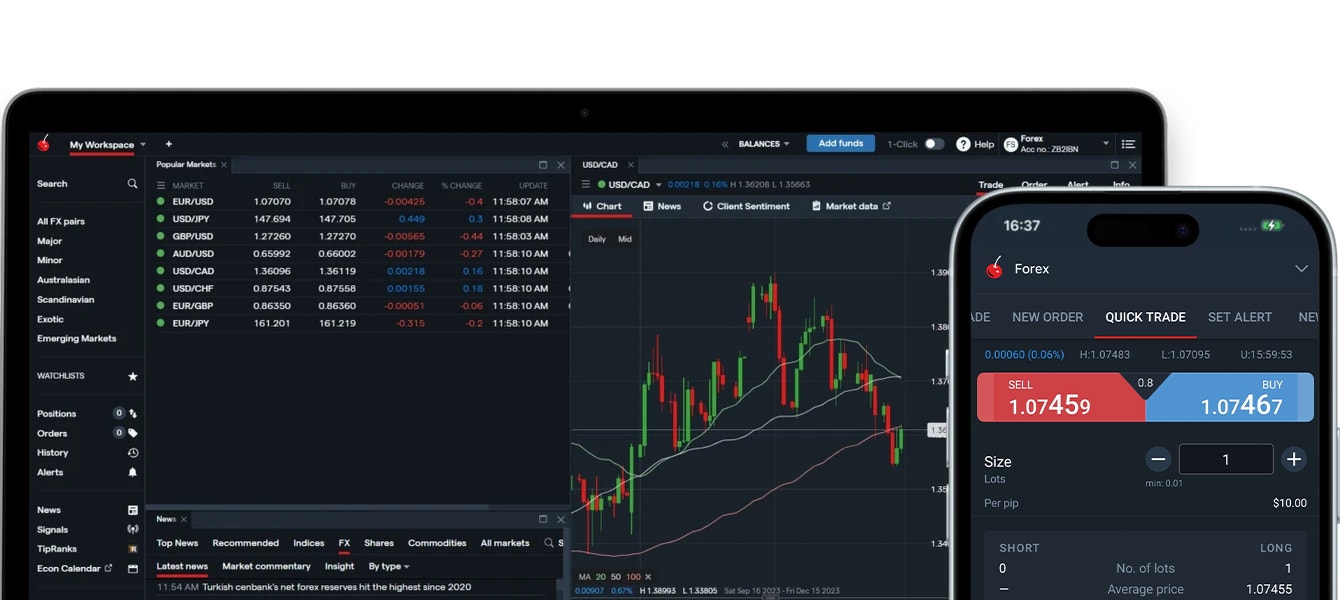This screenshot has width=1340, height=600.
Task: Switch to the Chart tab
Action: click(602, 206)
